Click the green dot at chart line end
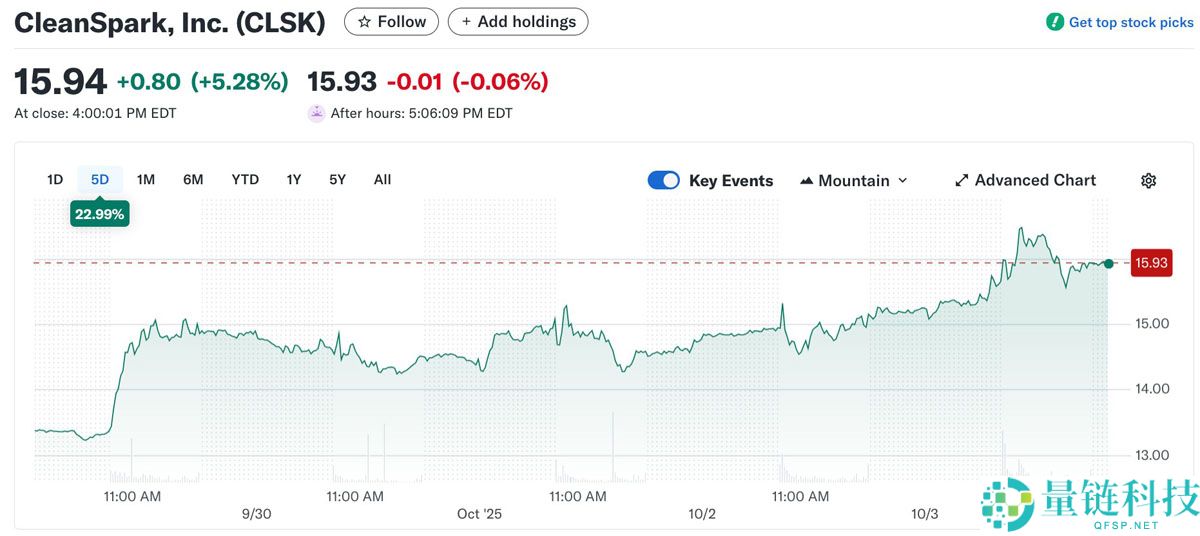The width and height of the screenshot is (1200, 536). [1108, 263]
